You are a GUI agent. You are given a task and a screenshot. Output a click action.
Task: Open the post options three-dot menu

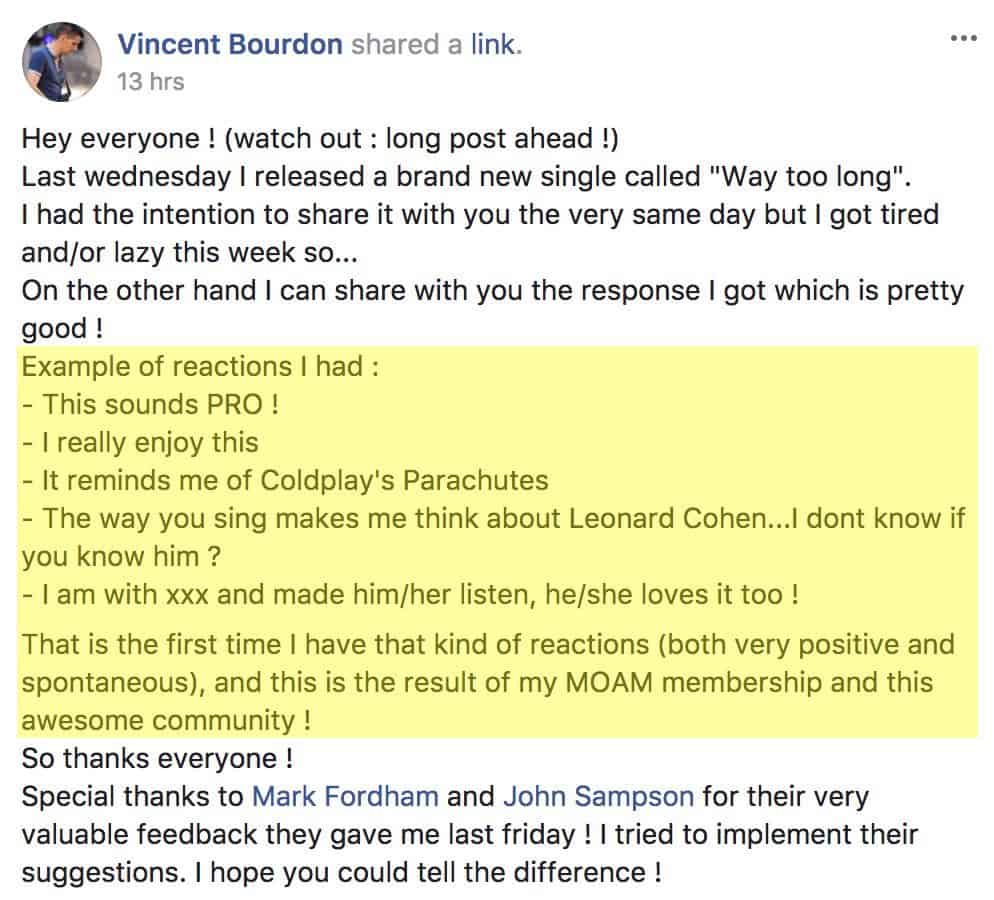[x=964, y=38]
